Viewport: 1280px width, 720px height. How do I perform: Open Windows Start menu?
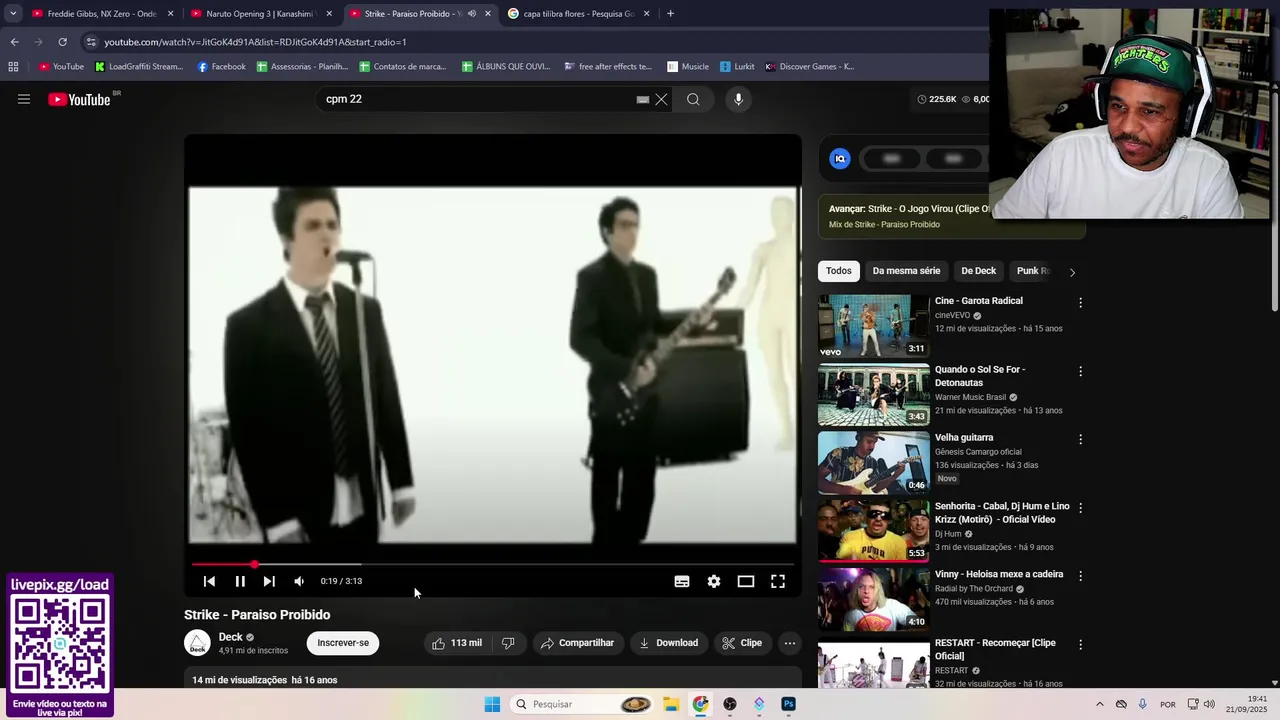(492, 704)
